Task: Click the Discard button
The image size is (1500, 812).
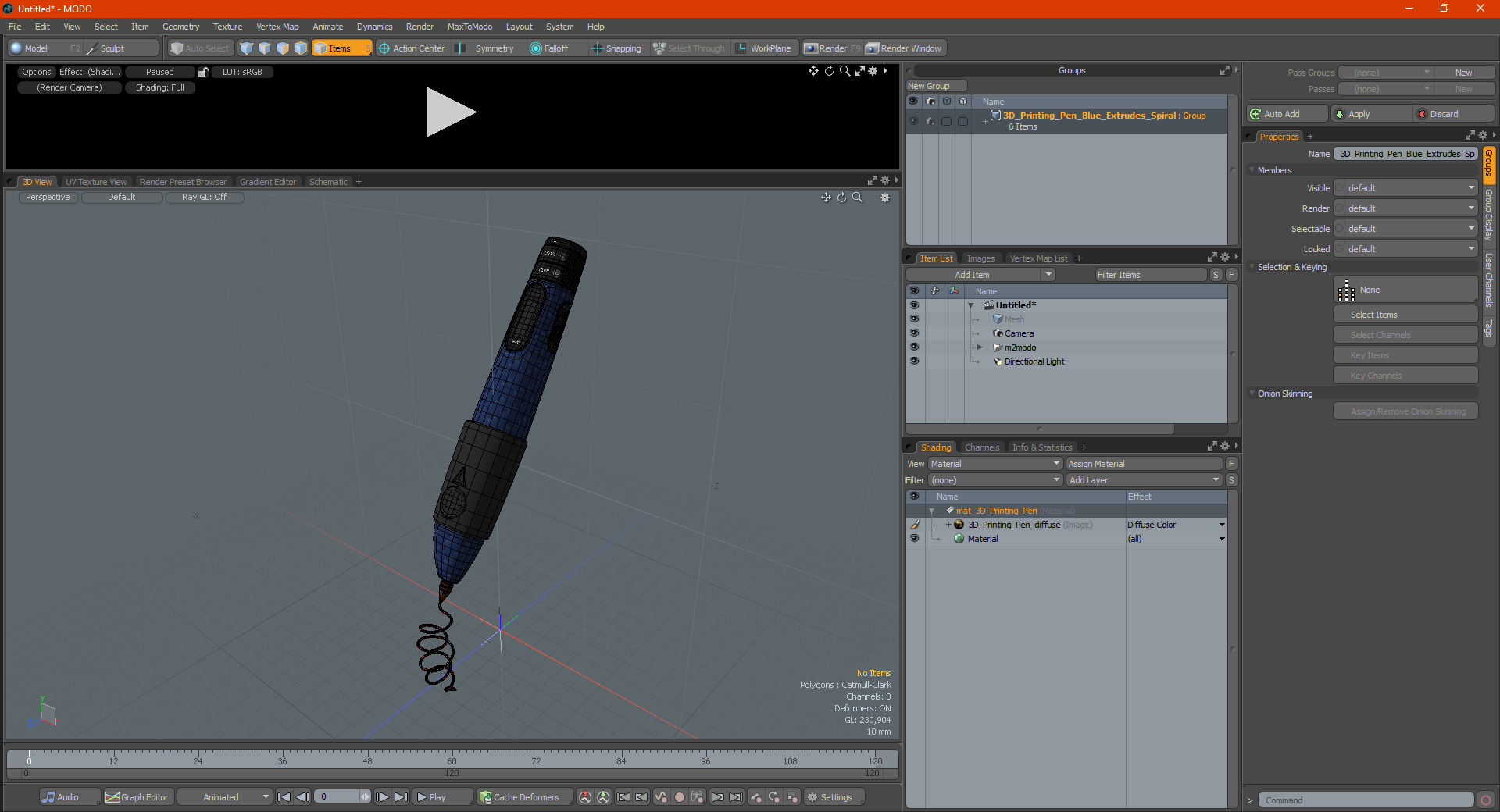Action: pyautogui.click(x=1453, y=114)
